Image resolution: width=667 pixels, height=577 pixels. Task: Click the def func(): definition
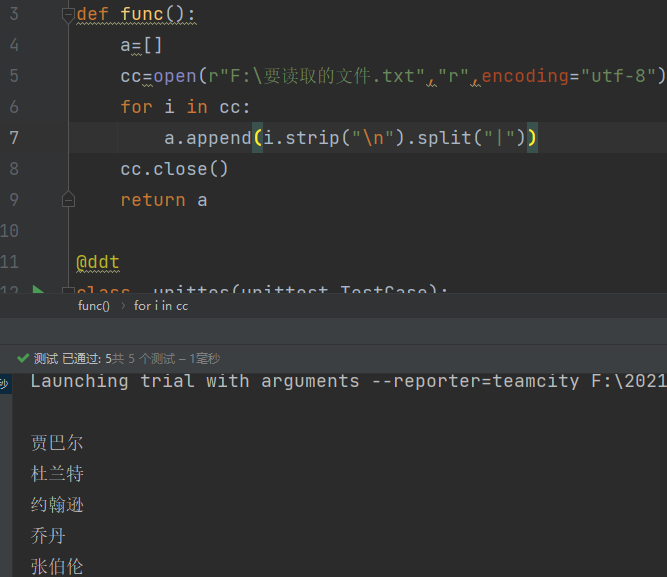pyautogui.click(x=136, y=14)
